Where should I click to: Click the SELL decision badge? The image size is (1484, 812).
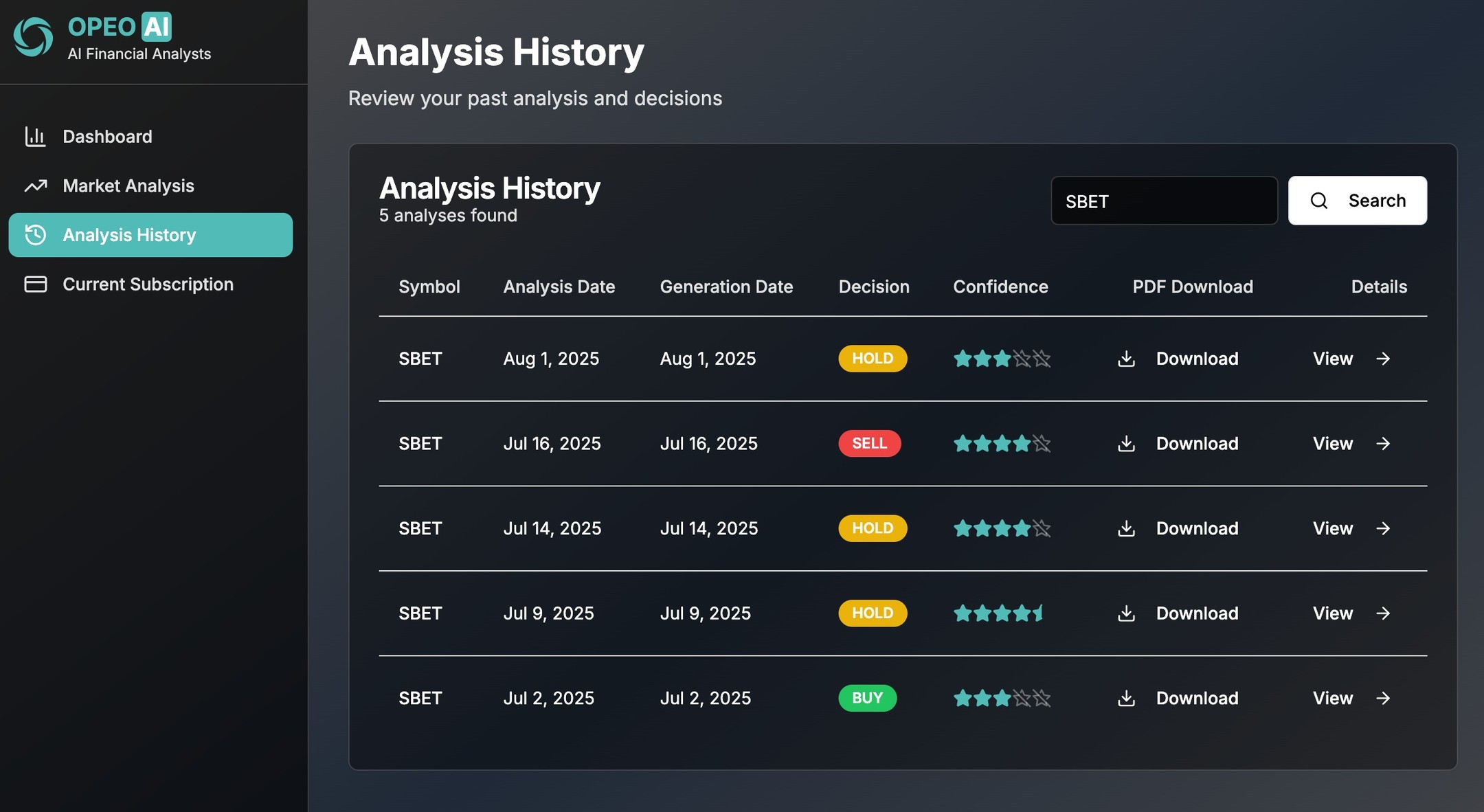pos(870,444)
